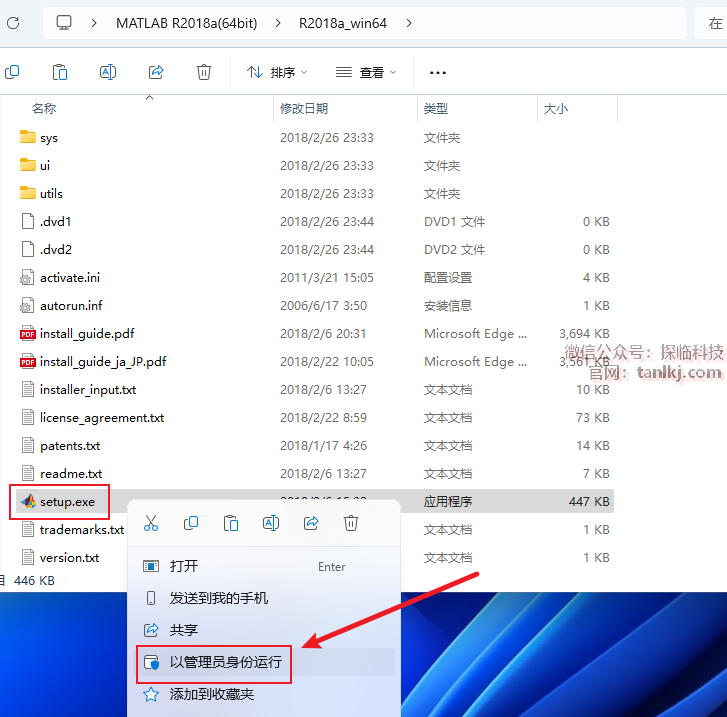Screen dimensions: 727x717
Task: Click the 2006/6/17 3:50 date cell
Action: pyautogui.click(x=324, y=305)
